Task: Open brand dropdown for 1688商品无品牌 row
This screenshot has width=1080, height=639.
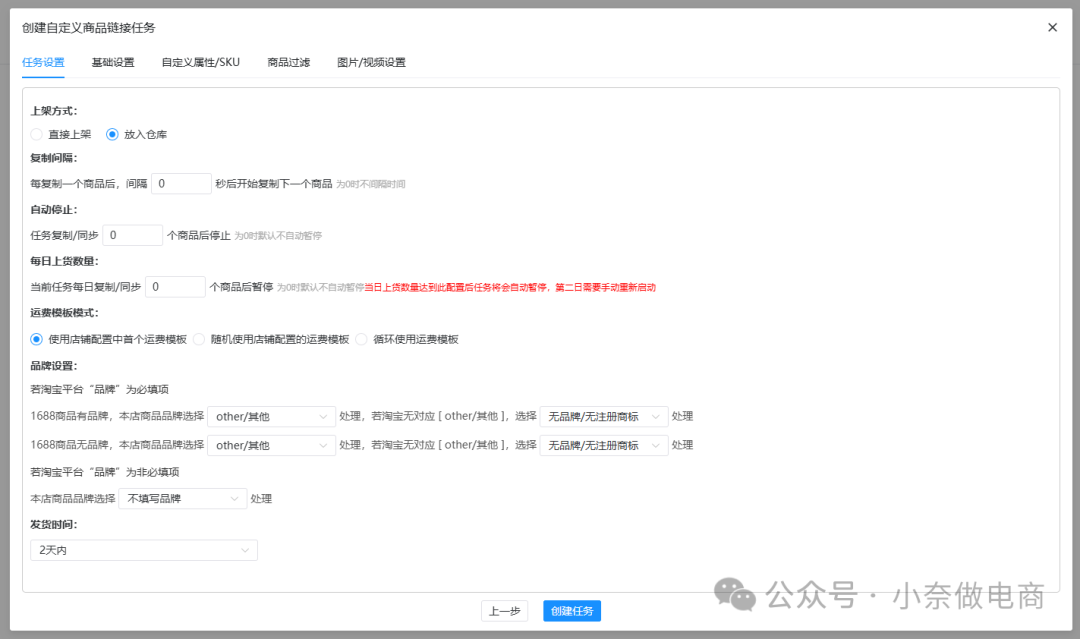Action: pyautogui.click(x=271, y=446)
